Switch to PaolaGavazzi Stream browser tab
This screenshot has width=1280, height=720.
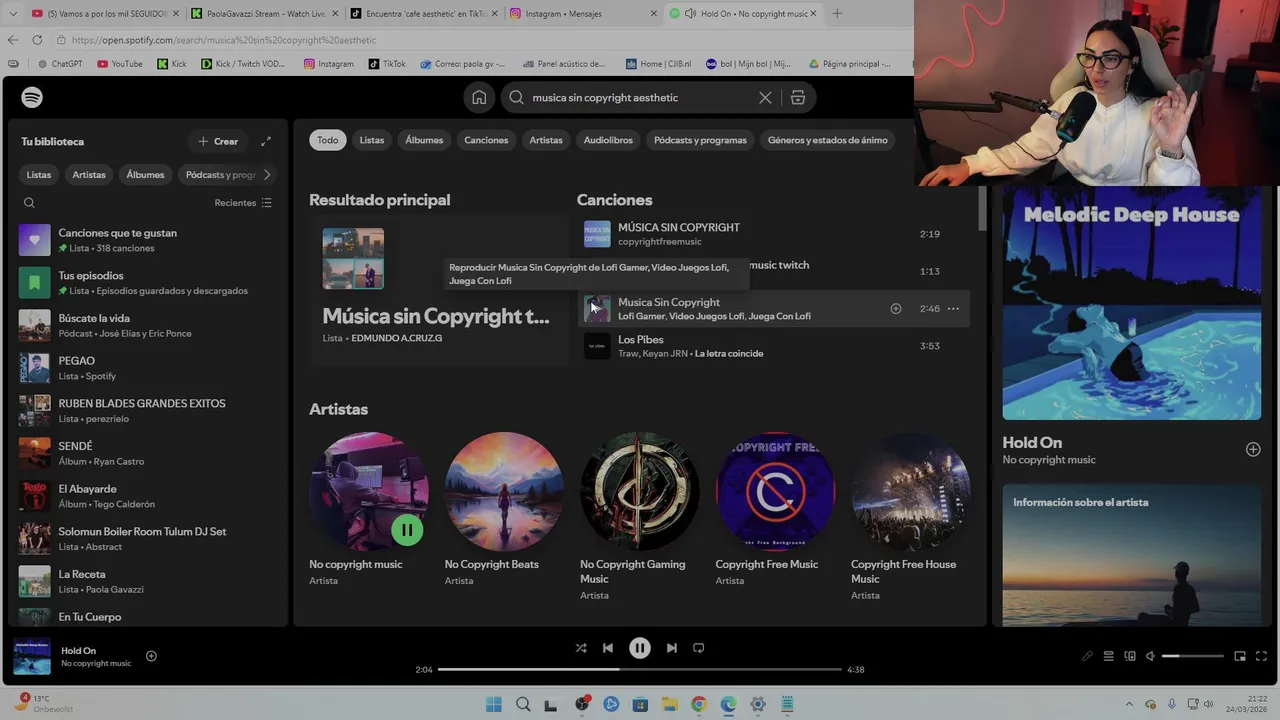(x=262, y=14)
